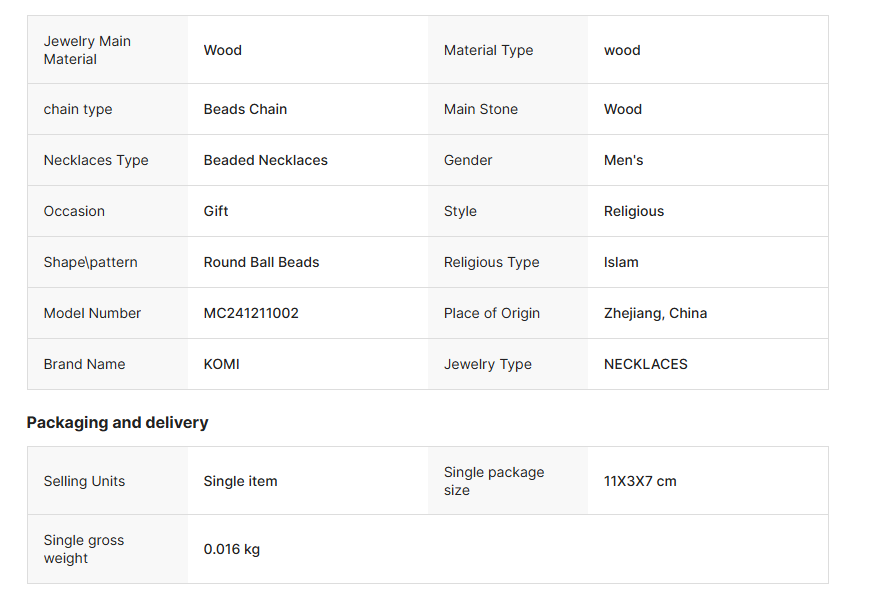Click model number 'MC241211002'

(251, 313)
